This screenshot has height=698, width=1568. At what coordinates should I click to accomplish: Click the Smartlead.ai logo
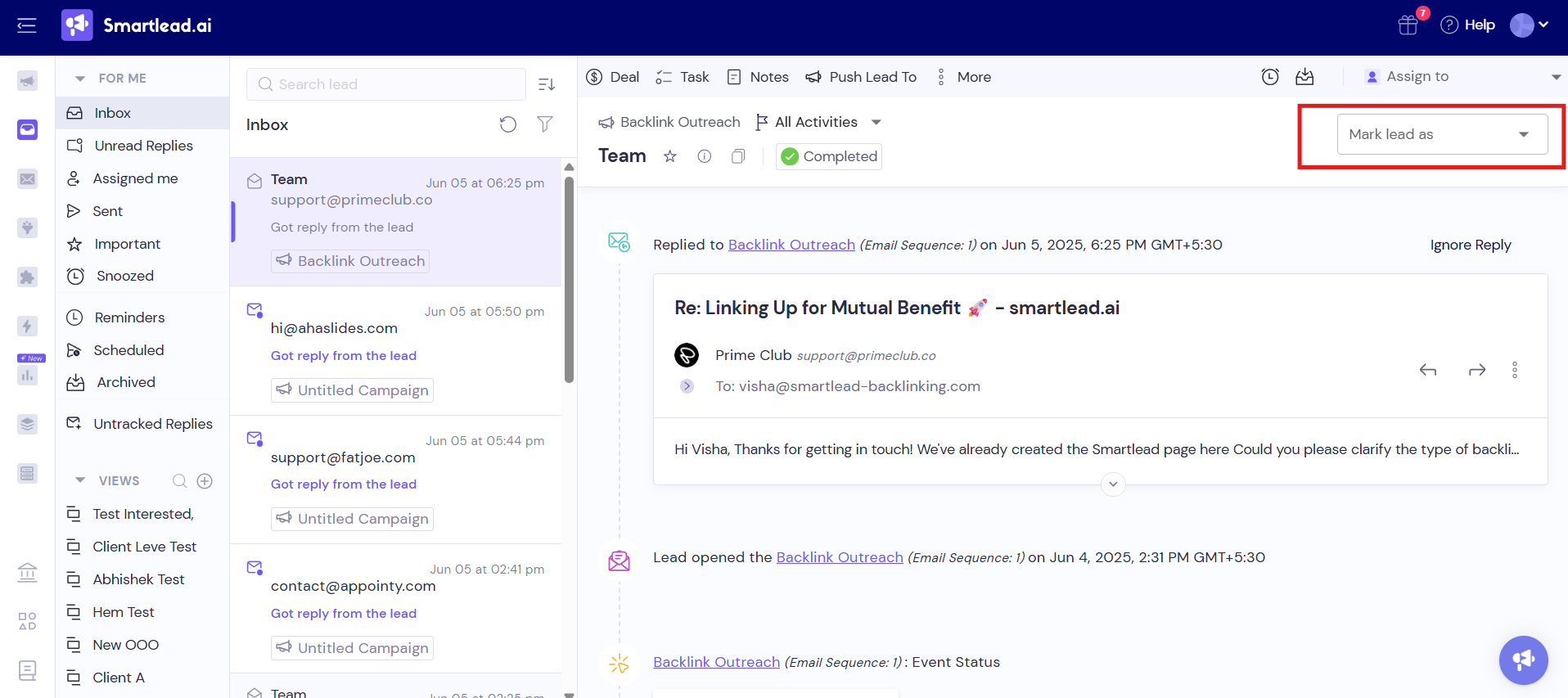137,25
